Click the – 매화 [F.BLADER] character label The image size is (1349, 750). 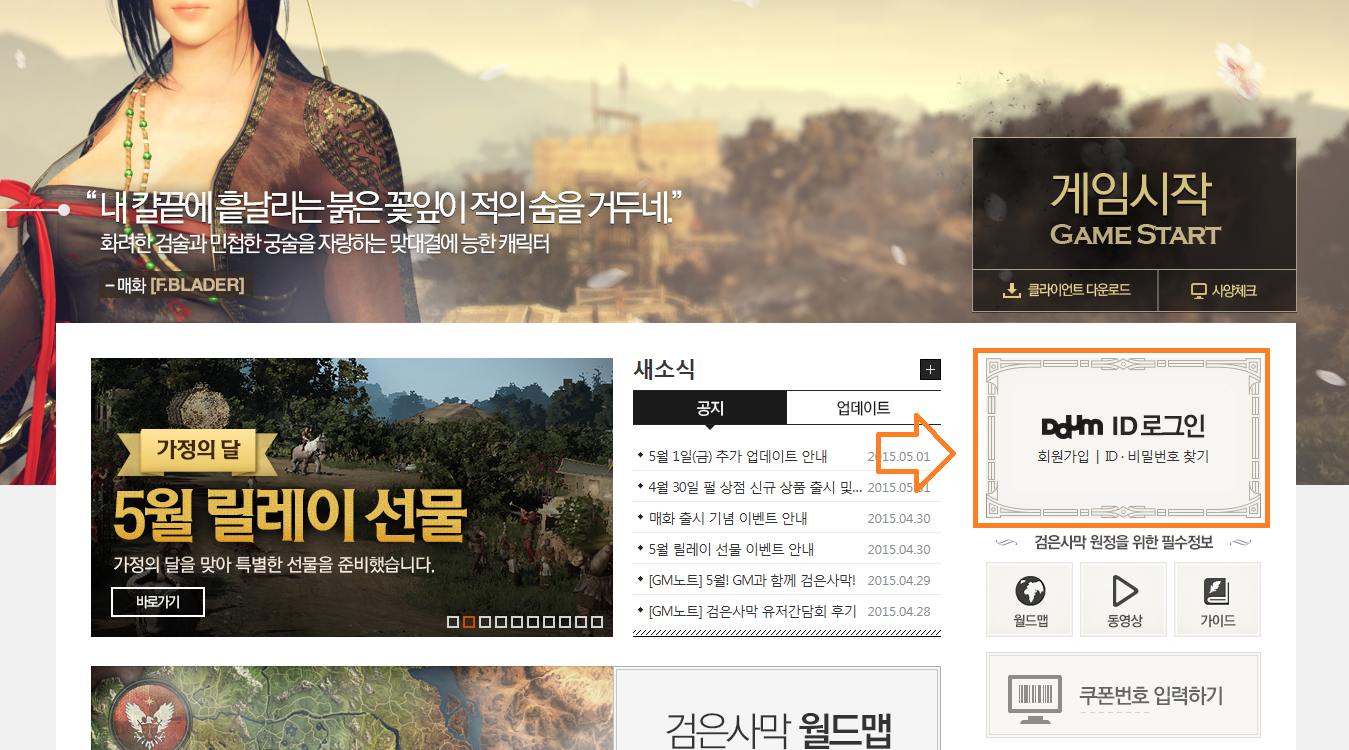(174, 285)
